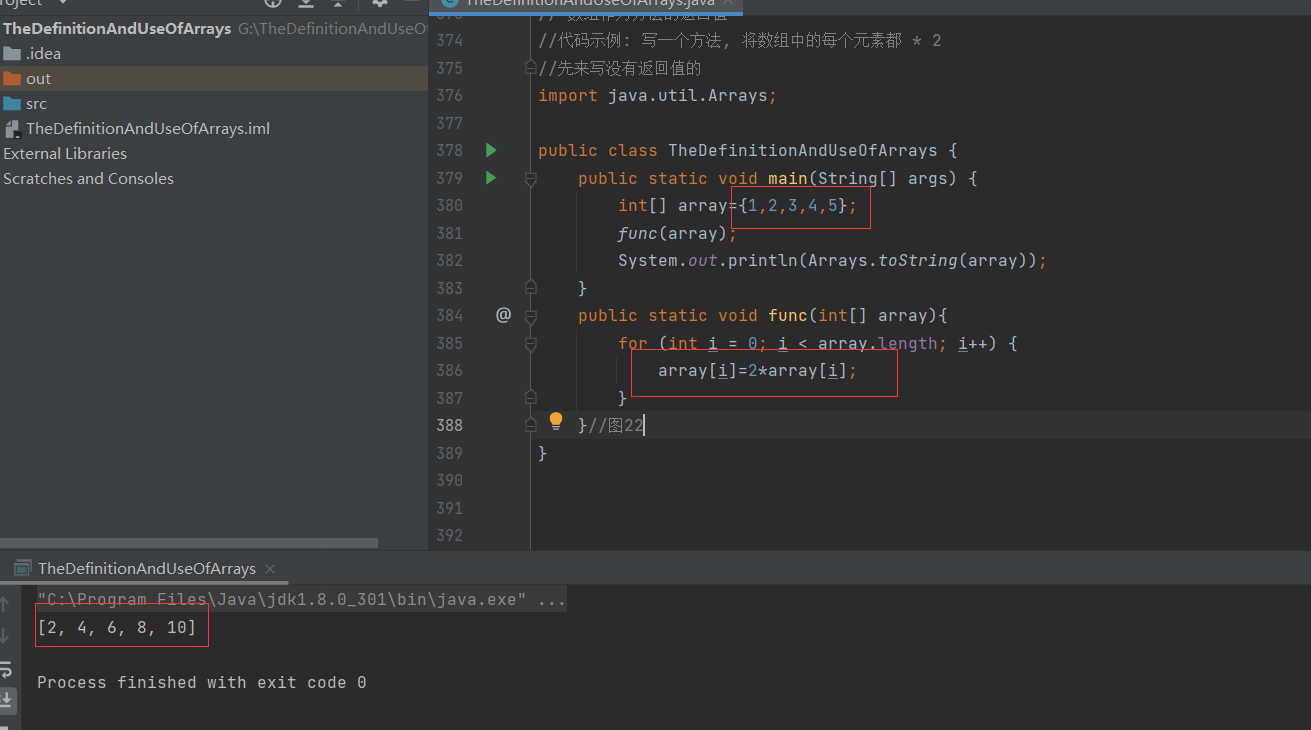This screenshot has height=730, width=1311.
Task: Click the java.exe command line in console
Action: (x=301, y=600)
